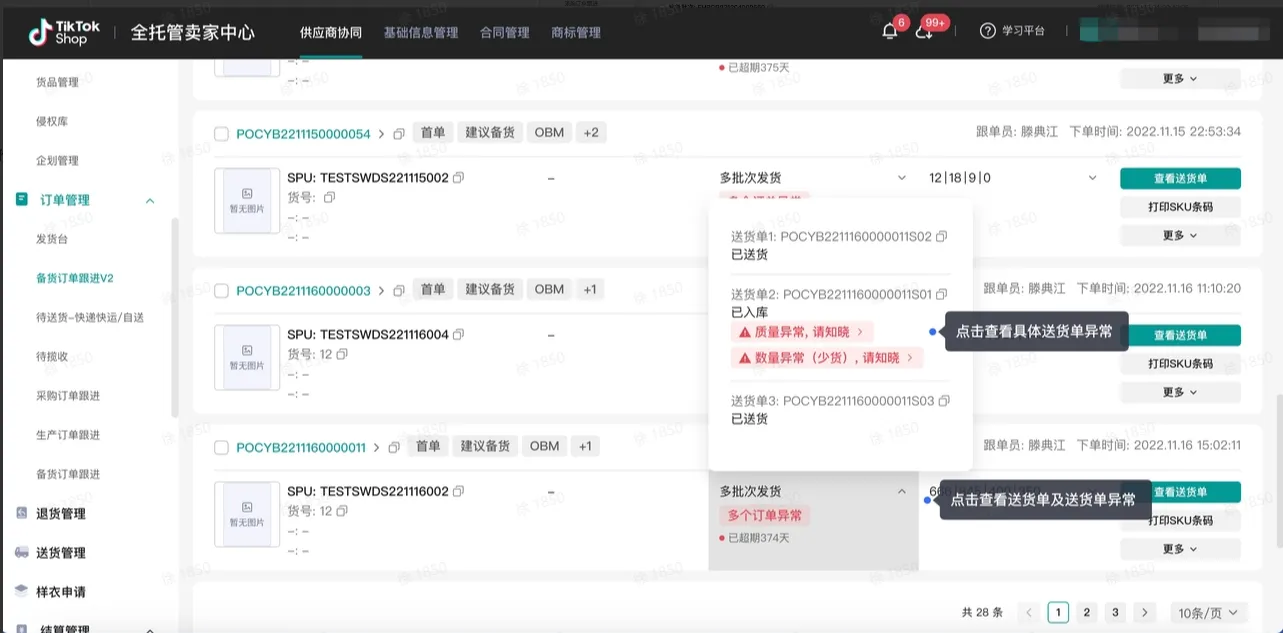The width and height of the screenshot is (1283, 633).
Task: Go to next page arrow
Action: [1145, 613]
